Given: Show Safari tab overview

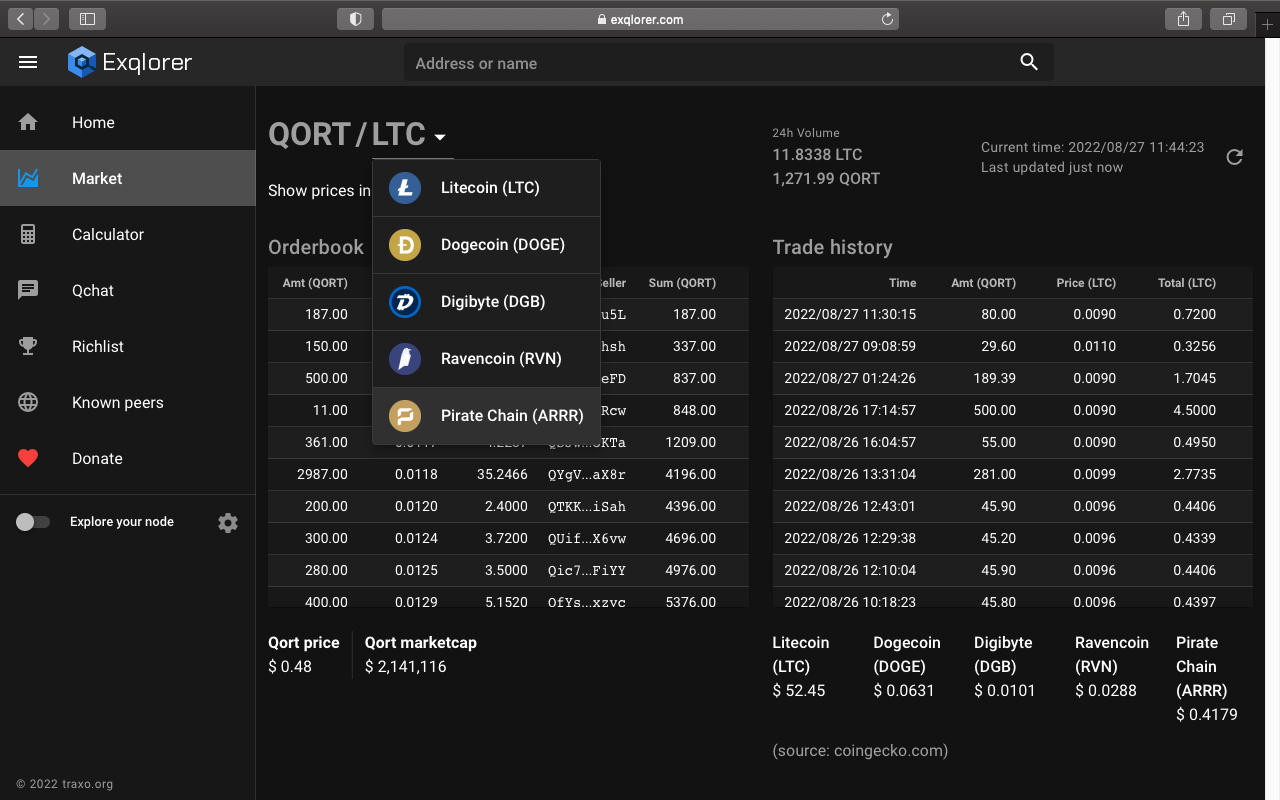Looking at the screenshot, I should point(1228,18).
